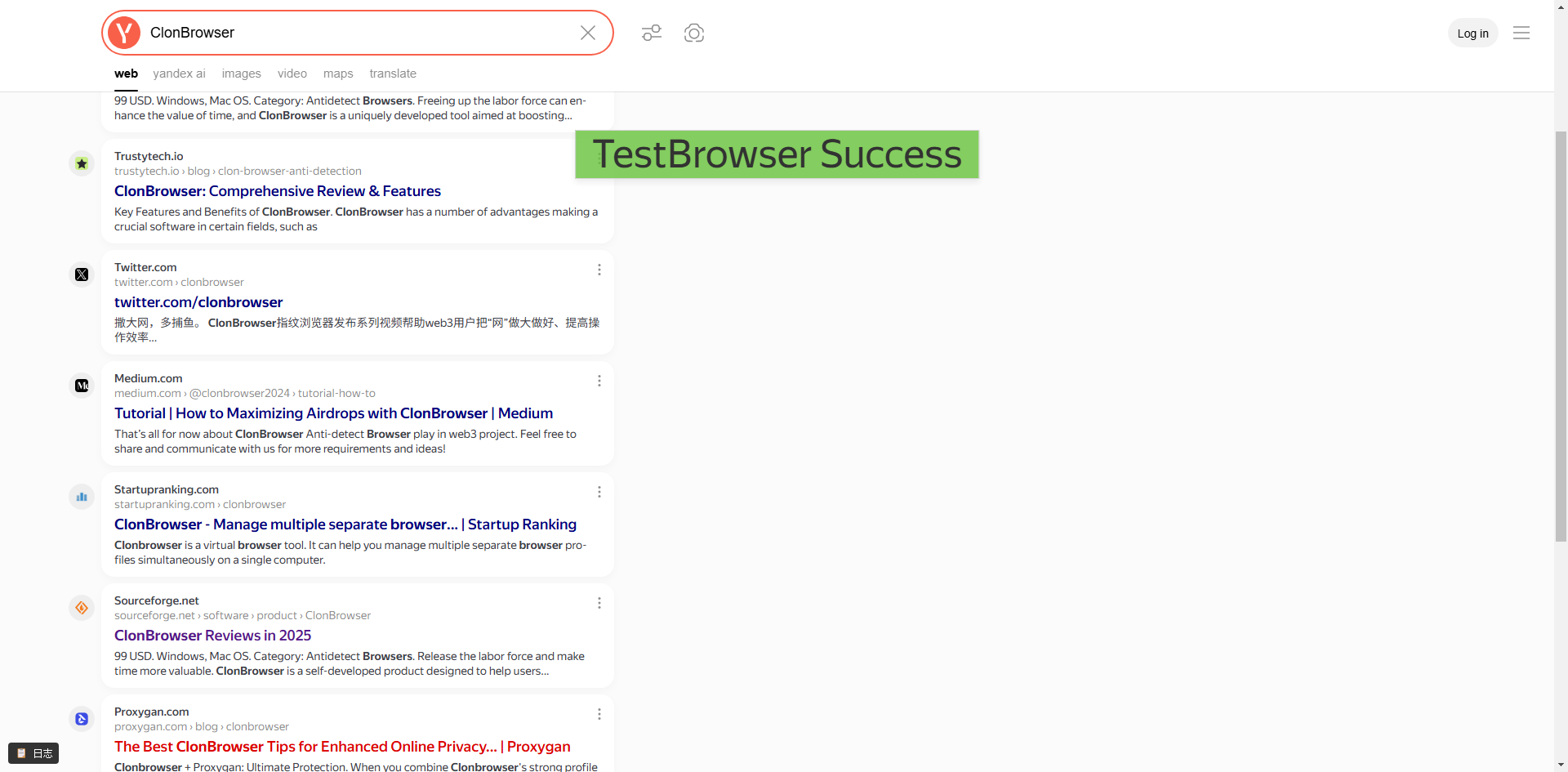
Task: Click the Trustytech.io favicon
Action: (x=82, y=163)
